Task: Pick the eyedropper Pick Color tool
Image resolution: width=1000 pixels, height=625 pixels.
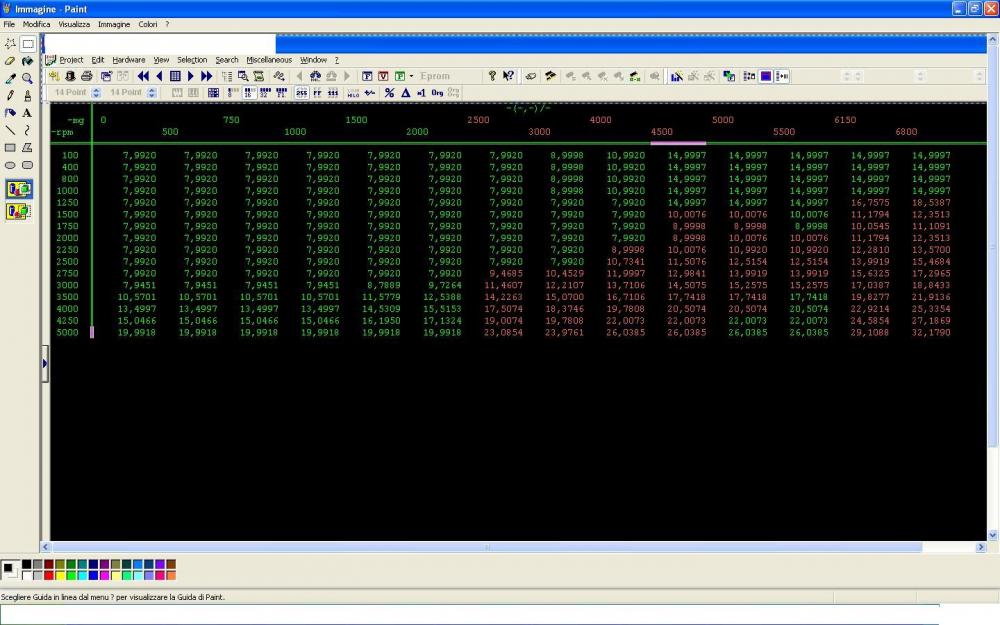Action: (x=10, y=78)
